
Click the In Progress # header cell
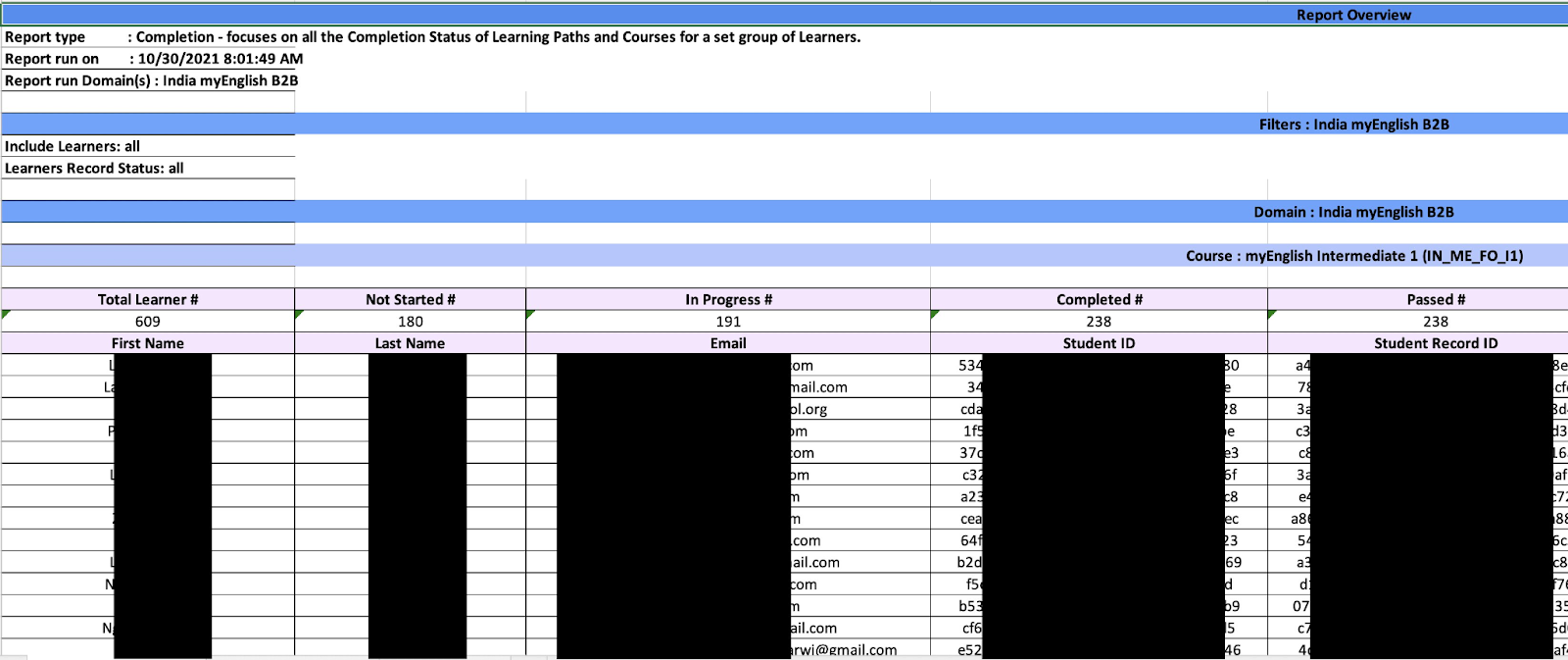[x=728, y=299]
